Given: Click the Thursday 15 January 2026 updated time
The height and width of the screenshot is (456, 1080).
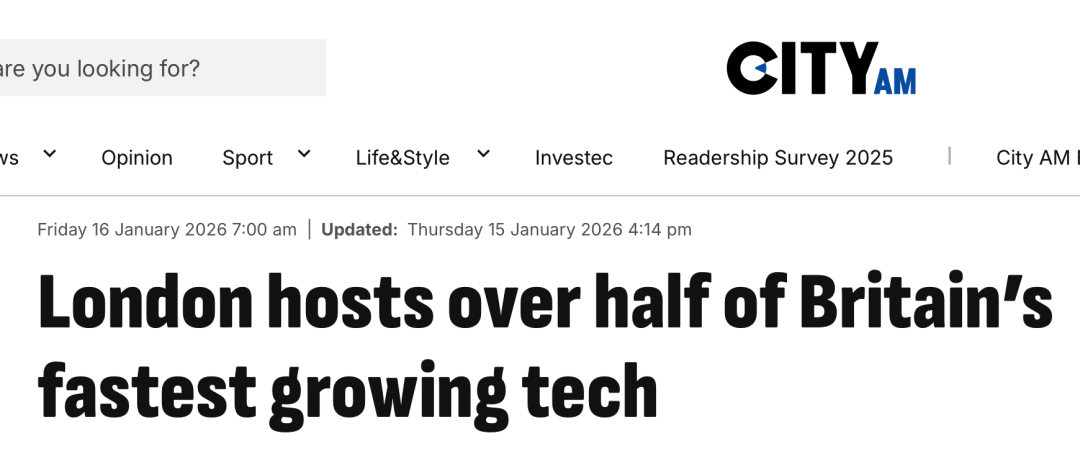Looking at the screenshot, I should tap(549, 230).
